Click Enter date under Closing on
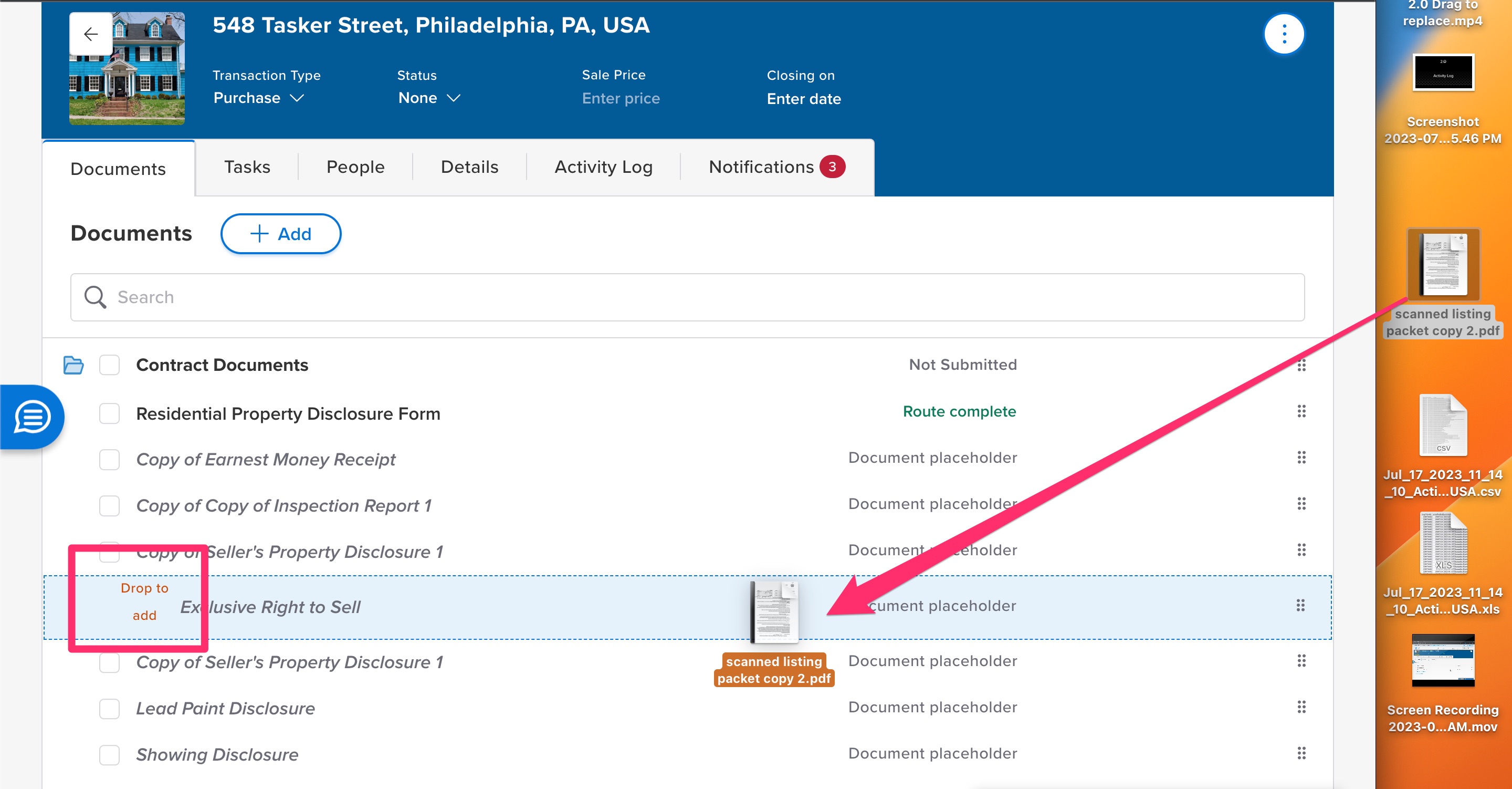Screen dimensions: 1512x789 point(804,99)
